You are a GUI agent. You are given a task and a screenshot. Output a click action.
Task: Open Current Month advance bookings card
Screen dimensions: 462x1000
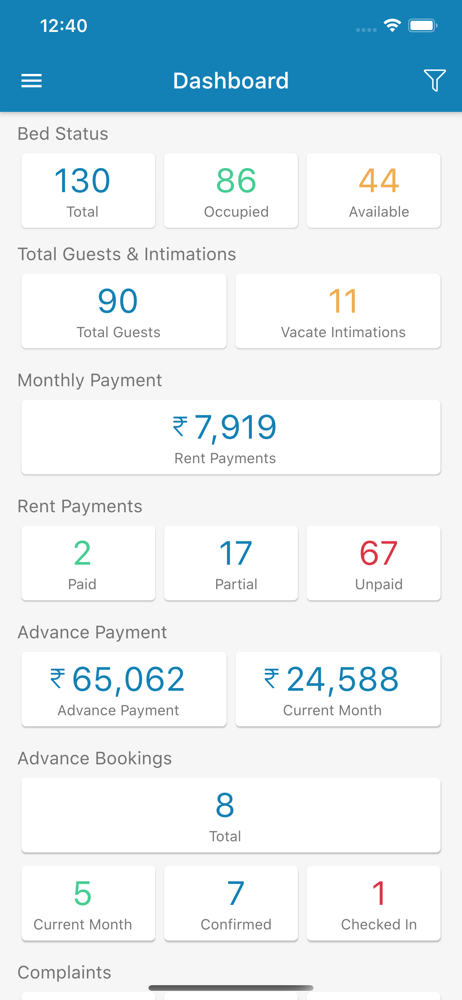click(x=88, y=903)
